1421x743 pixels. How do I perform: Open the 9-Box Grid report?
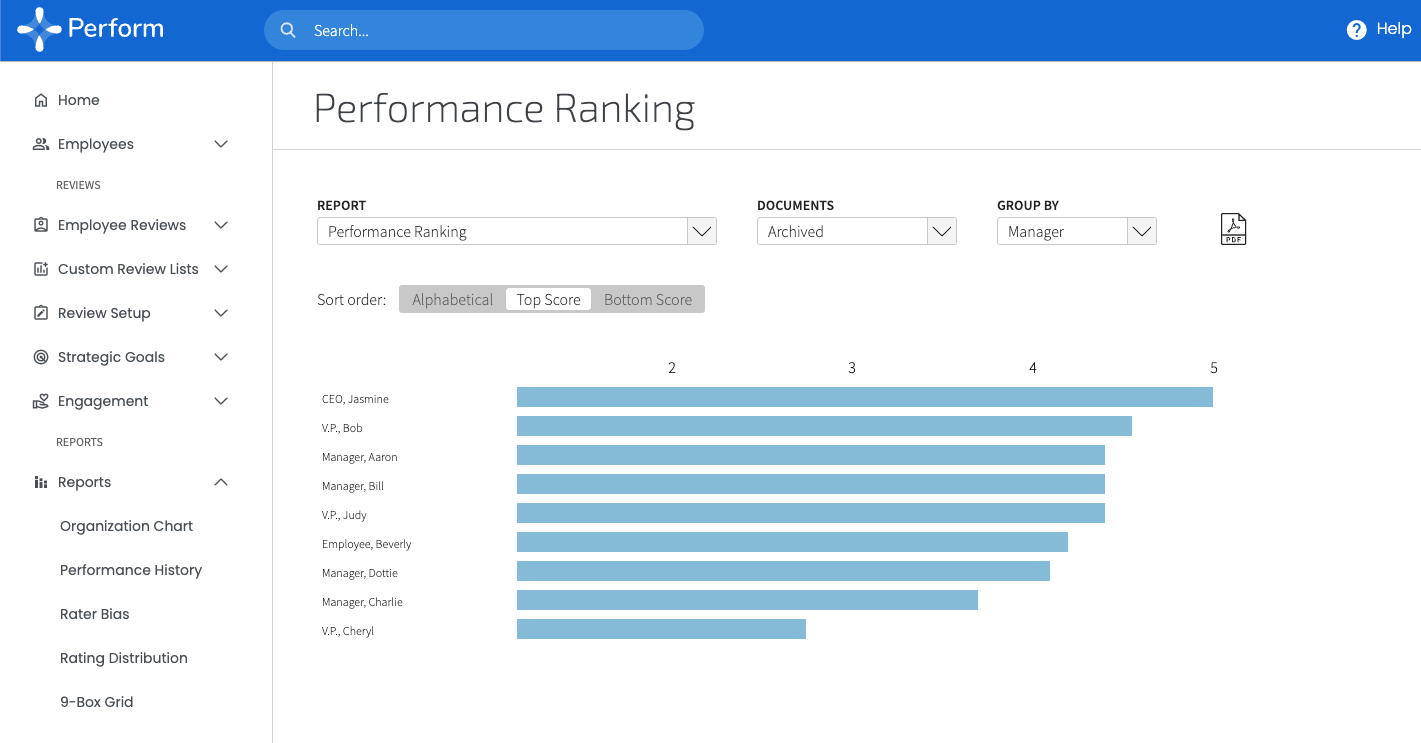click(97, 702)
